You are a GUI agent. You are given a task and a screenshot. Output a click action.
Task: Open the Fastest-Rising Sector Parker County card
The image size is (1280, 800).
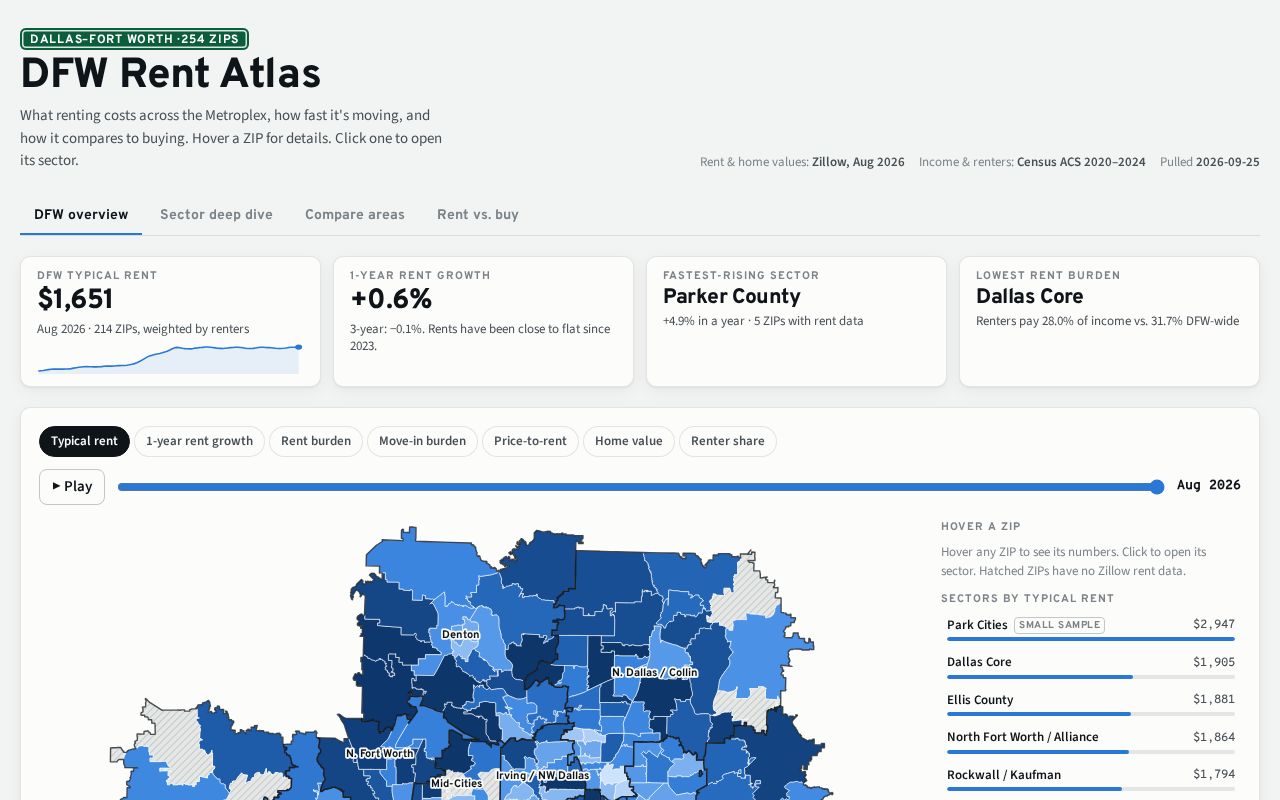tap(796, 321)
